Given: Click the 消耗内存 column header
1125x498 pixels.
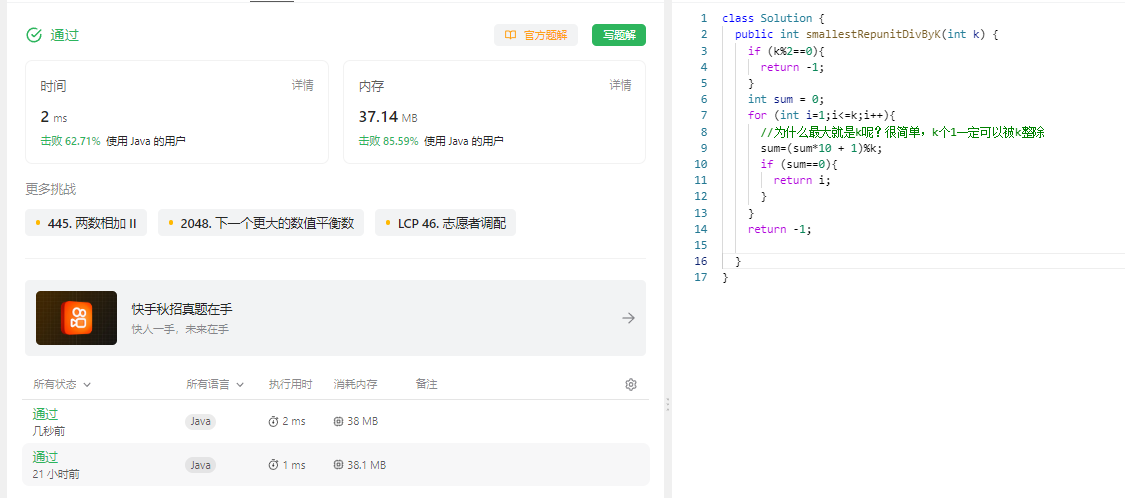Looking at the screenshot, I should click(355, 385).
